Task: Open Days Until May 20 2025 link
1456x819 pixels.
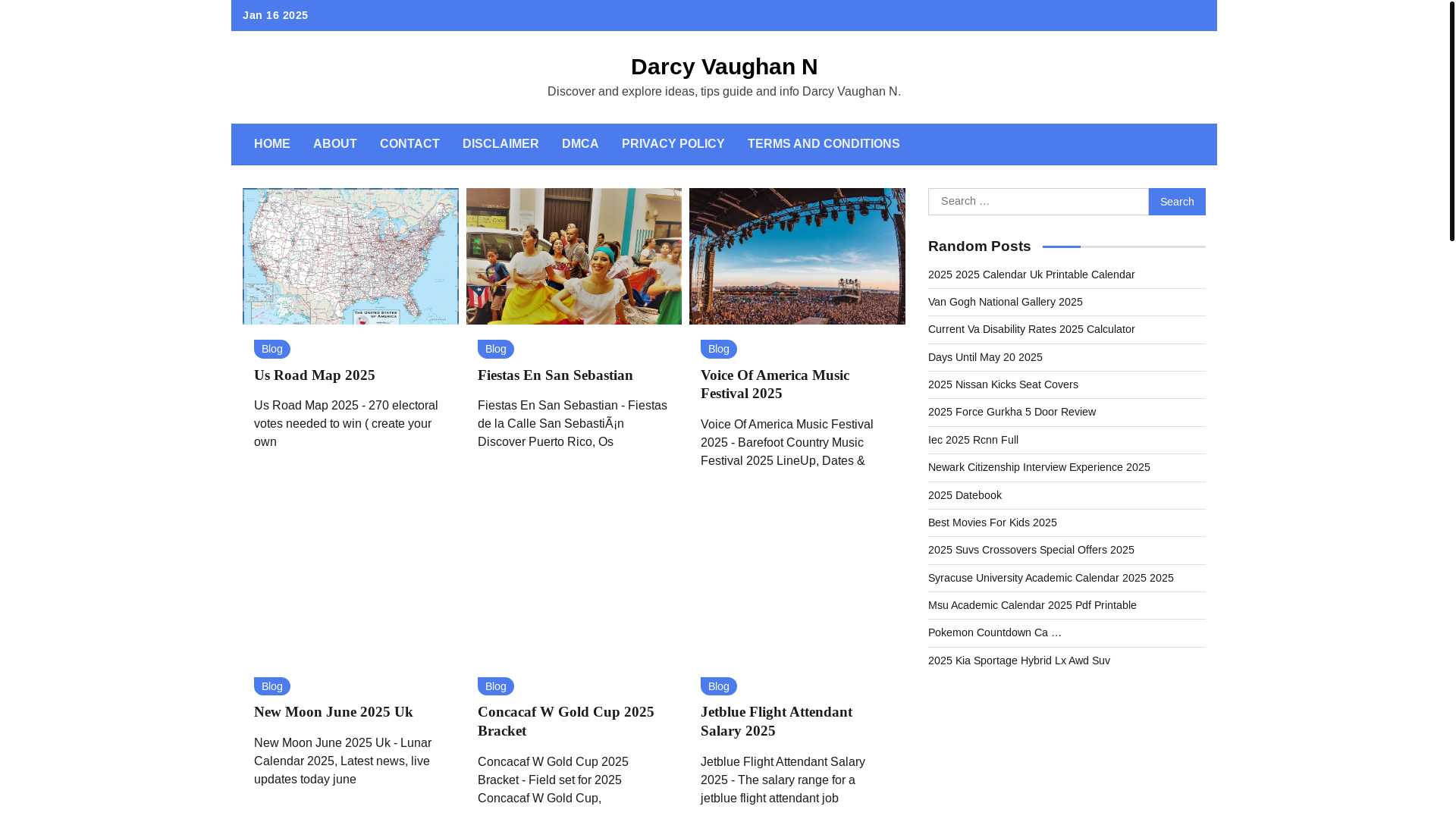Action: (985, 357)
